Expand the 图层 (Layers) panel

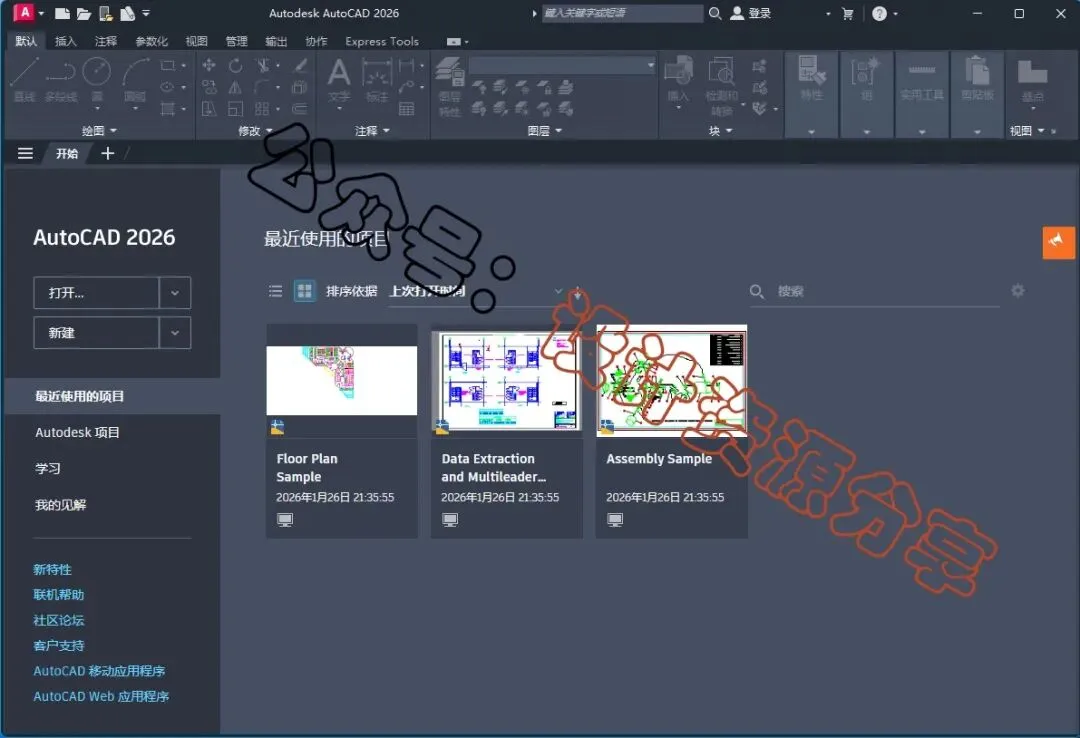pyautogui.click(x=545, y=130)
